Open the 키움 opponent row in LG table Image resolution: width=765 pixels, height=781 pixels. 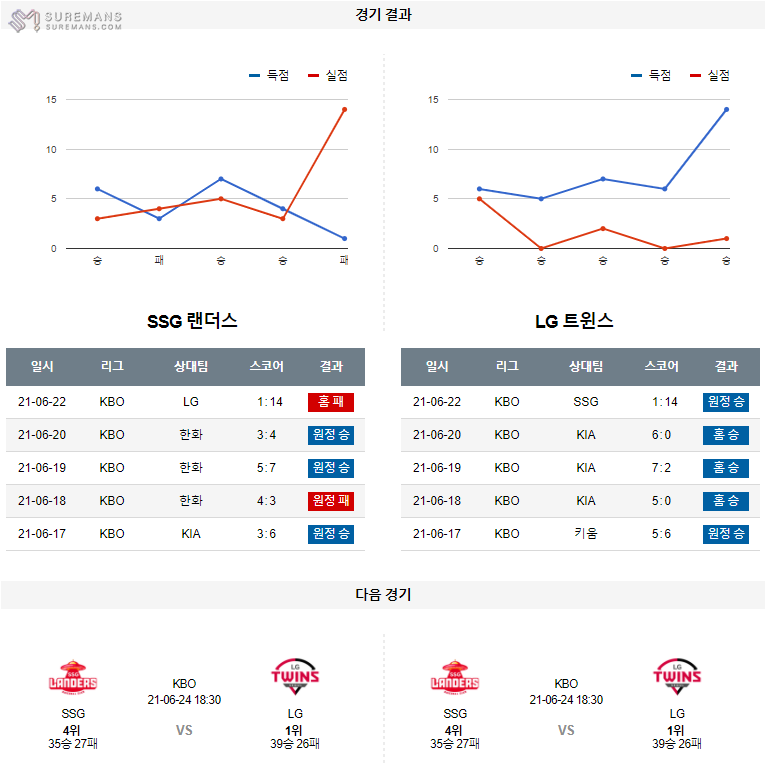click(586, 534)
